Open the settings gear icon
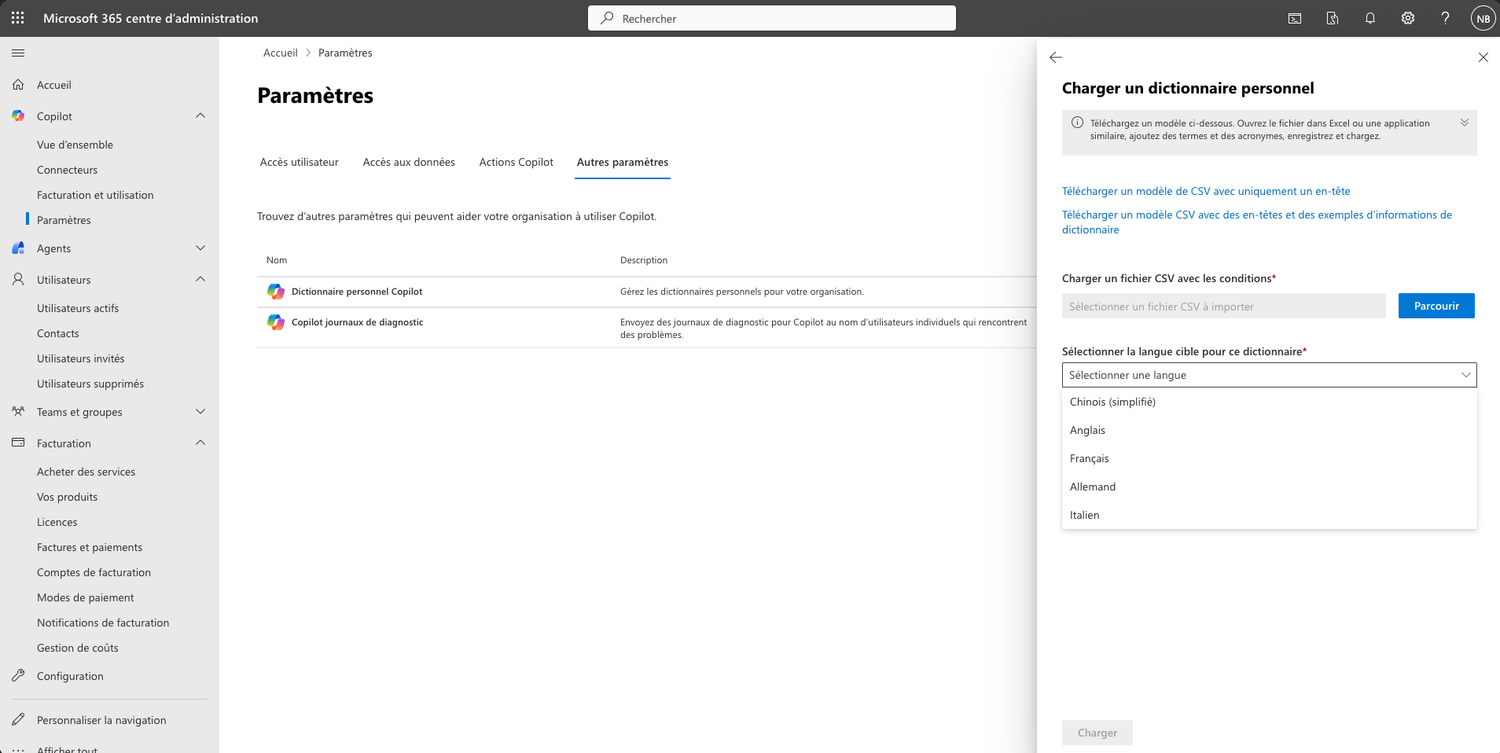This screenshot has width=1500, height=753. pyautogui.click(x=1408, y=18)
